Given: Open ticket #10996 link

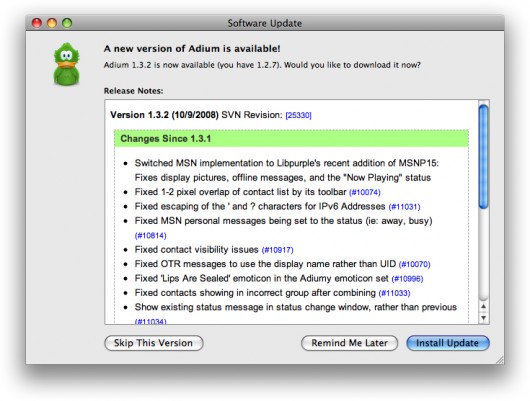Looking at the screenshot, I should [x=407, y=279].
